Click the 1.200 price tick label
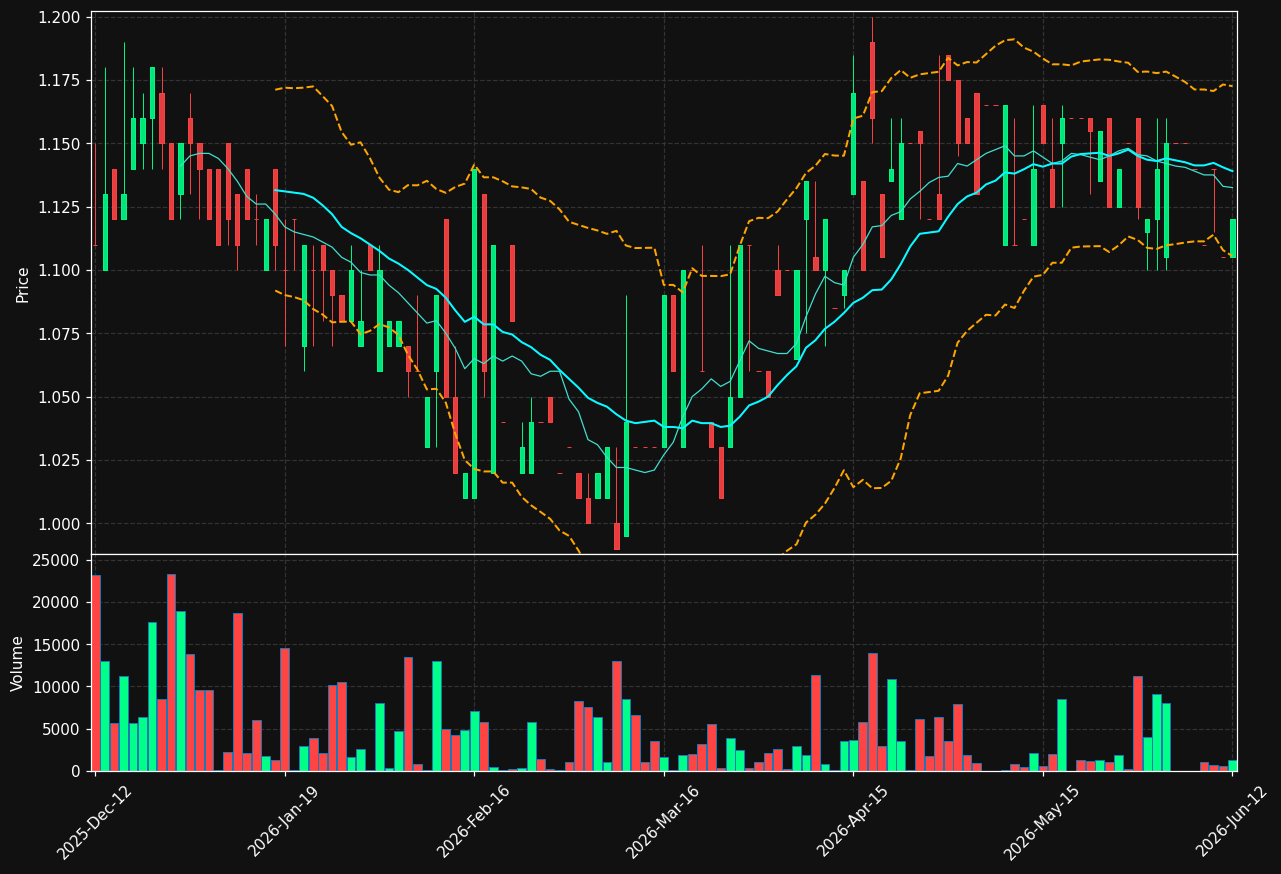This screenshot has width=1281, height=874. click(62, 18)
